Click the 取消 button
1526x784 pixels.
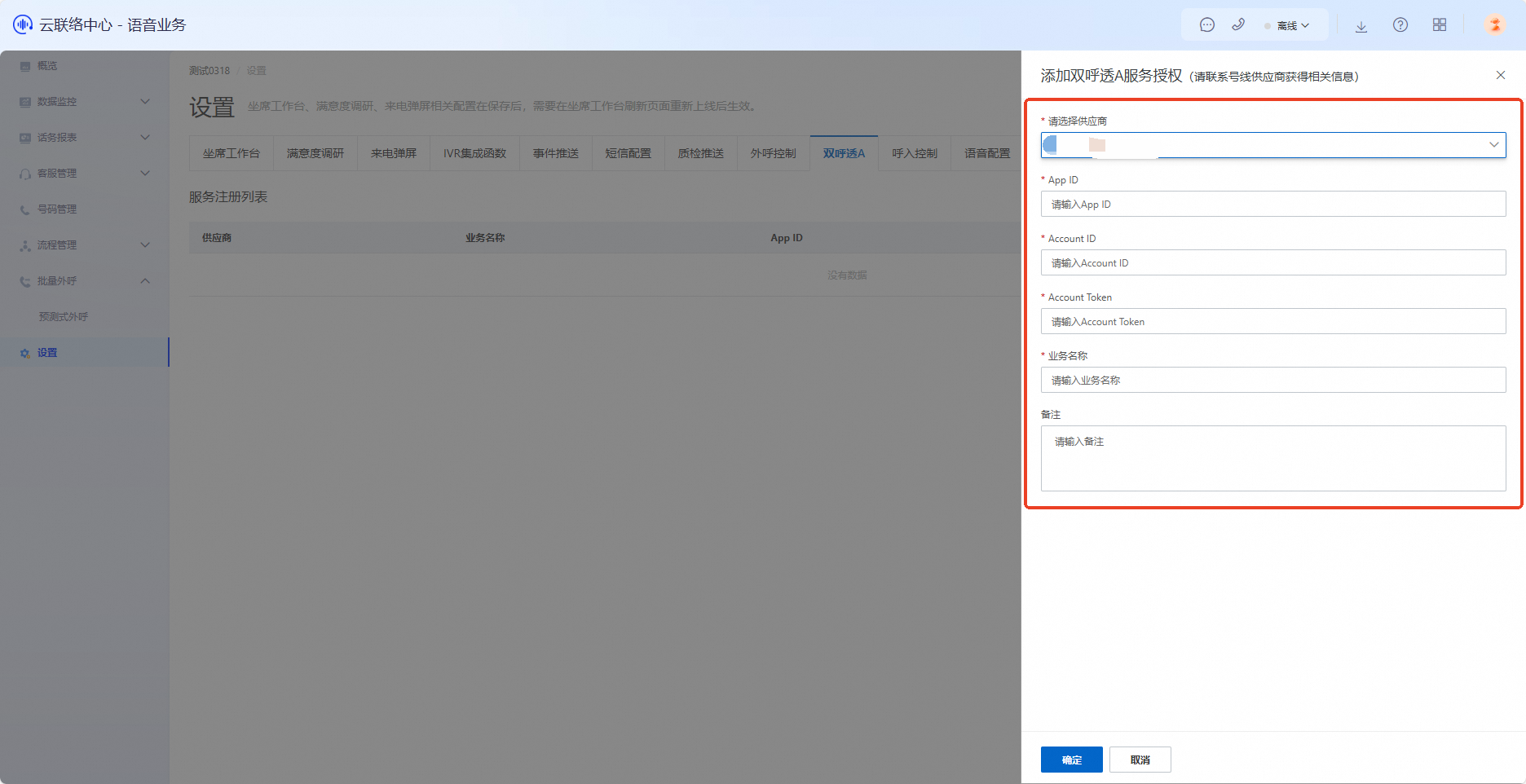(x=1140, y=760)
